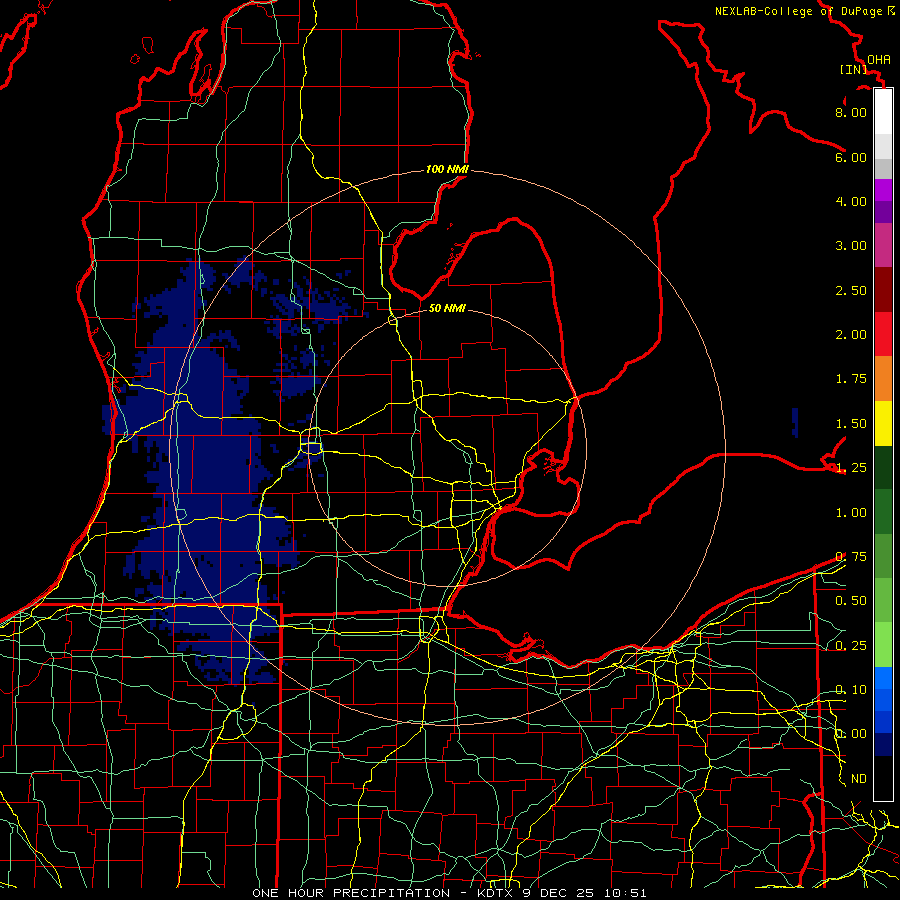Screen dimensions: 900x900
Task: Pick the orange swatch beside 1.75
Action: (x=883, y=378)
